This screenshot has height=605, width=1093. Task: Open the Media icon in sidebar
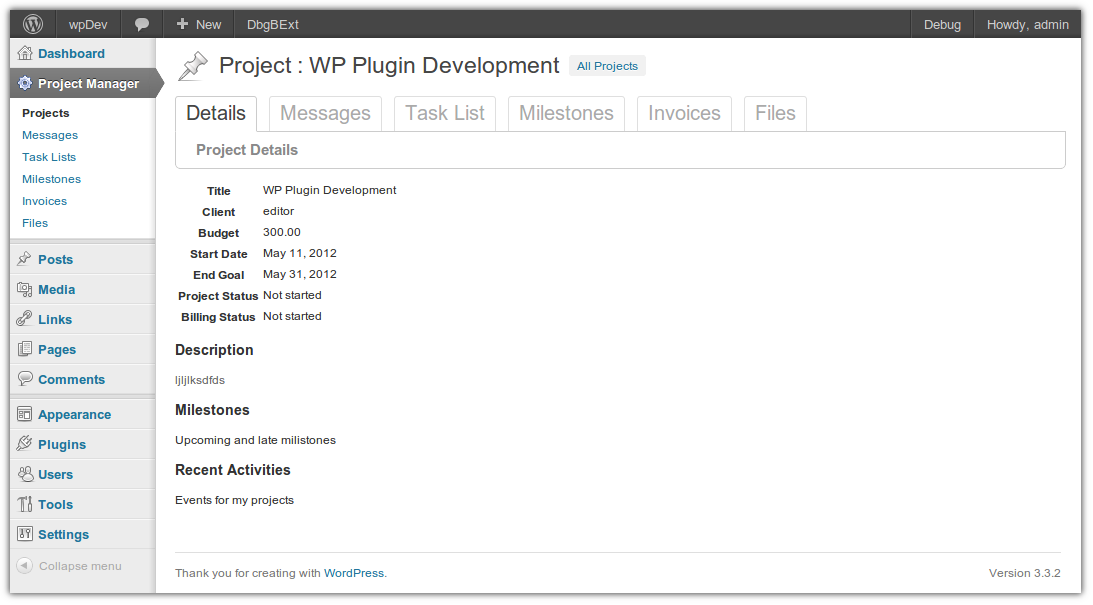click(x=25, y=289)
